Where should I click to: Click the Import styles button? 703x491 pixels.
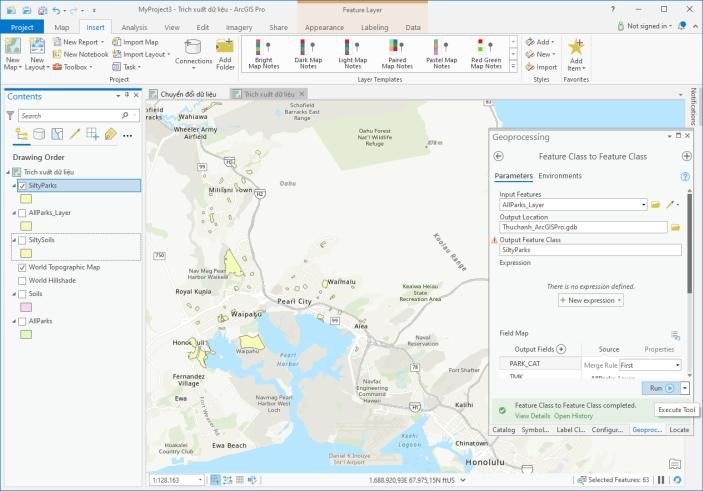tap(541, 67)
